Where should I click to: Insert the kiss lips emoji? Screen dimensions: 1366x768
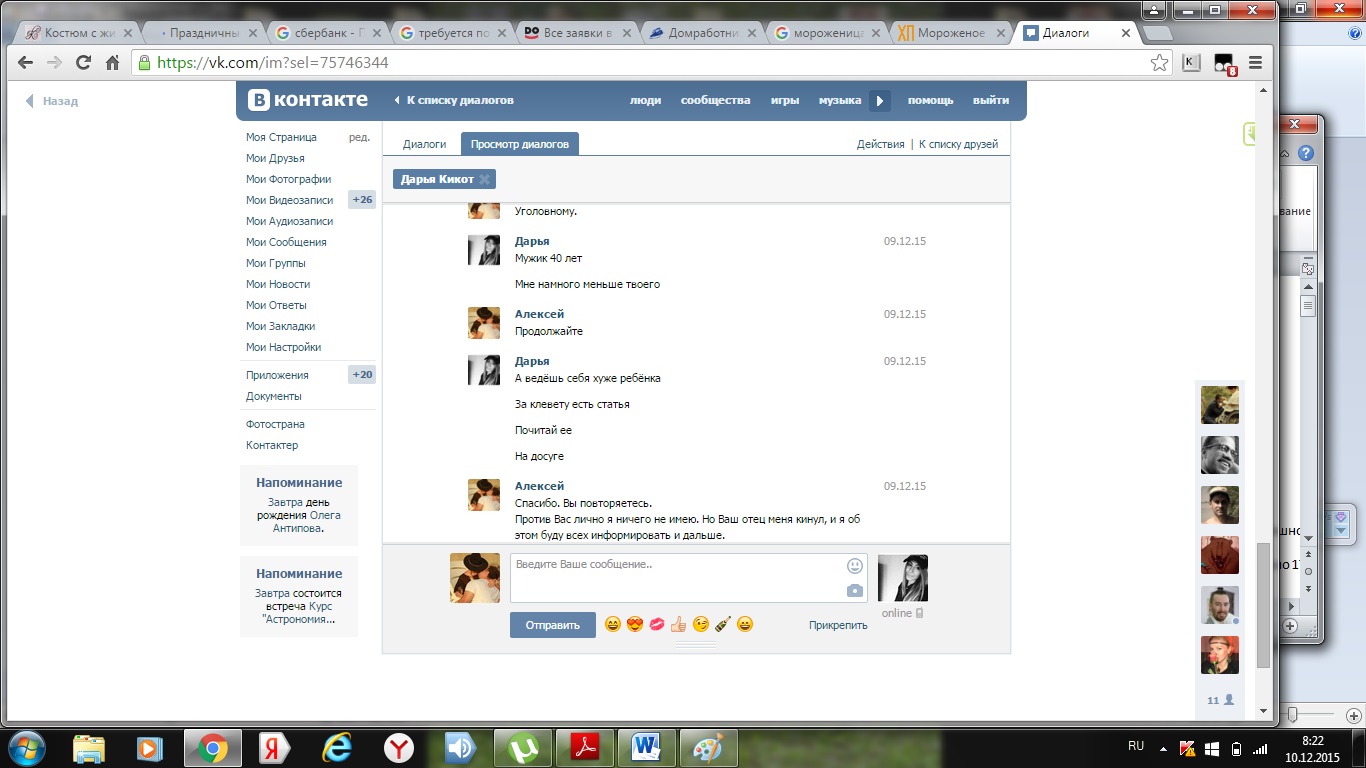[x=656, y=624]
